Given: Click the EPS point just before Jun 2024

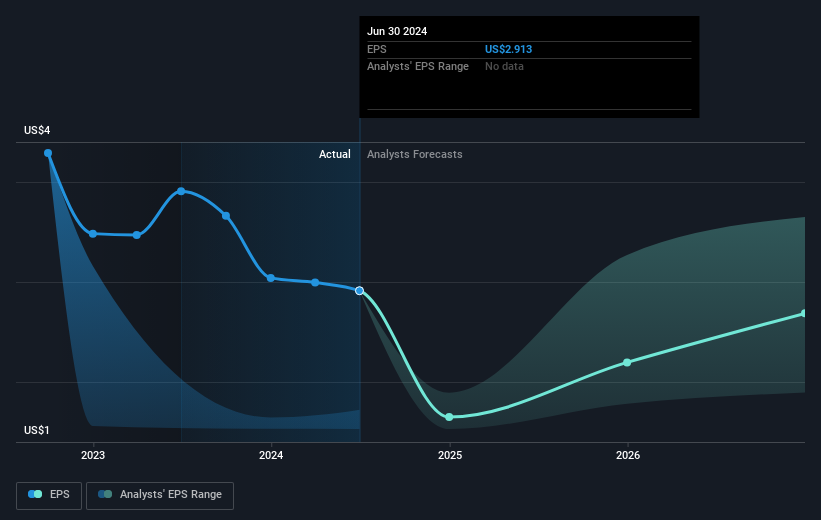Looking at the screenshot, I should click(315, 282).
